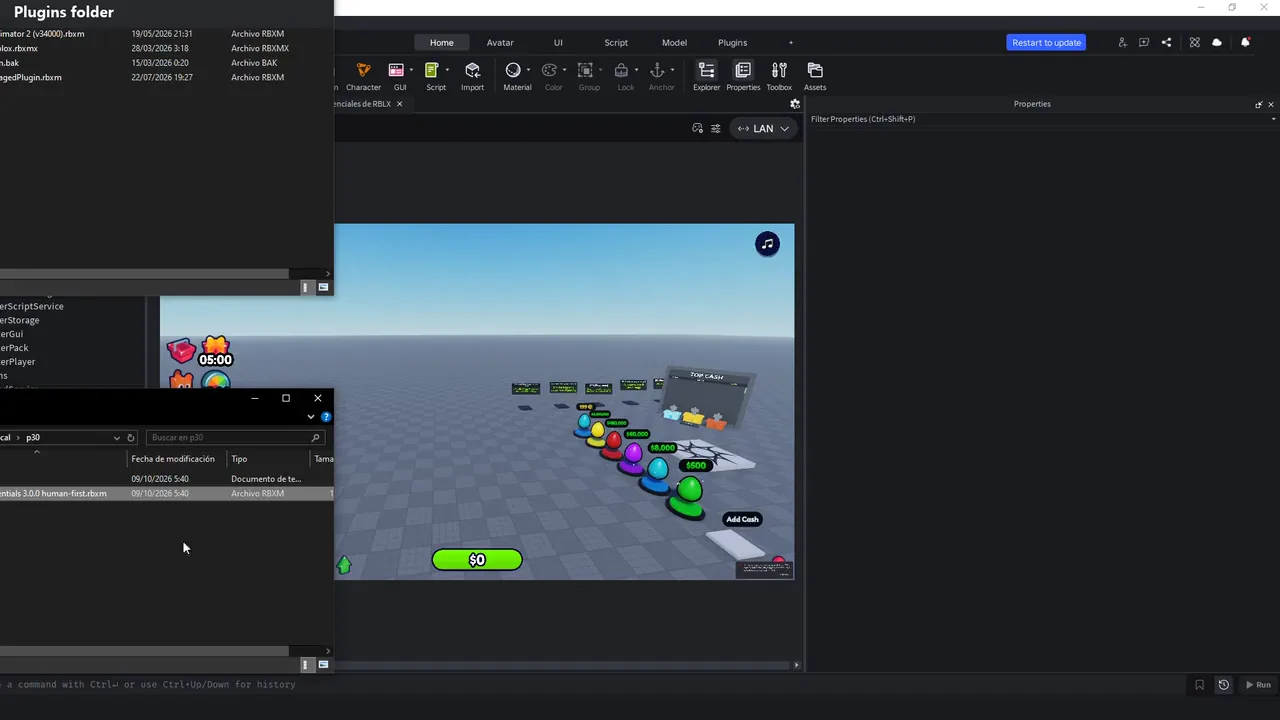Toggle the Properties panel button

[743, 76]
